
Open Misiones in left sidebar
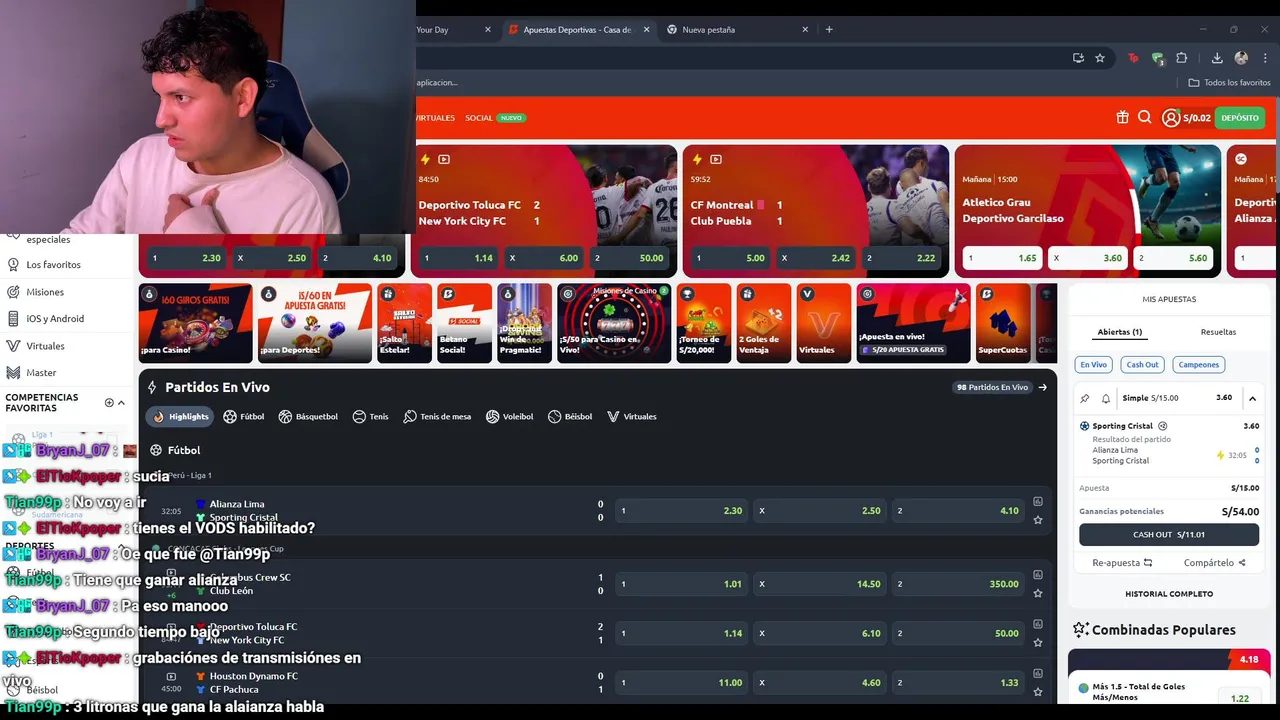click(45, 292)
